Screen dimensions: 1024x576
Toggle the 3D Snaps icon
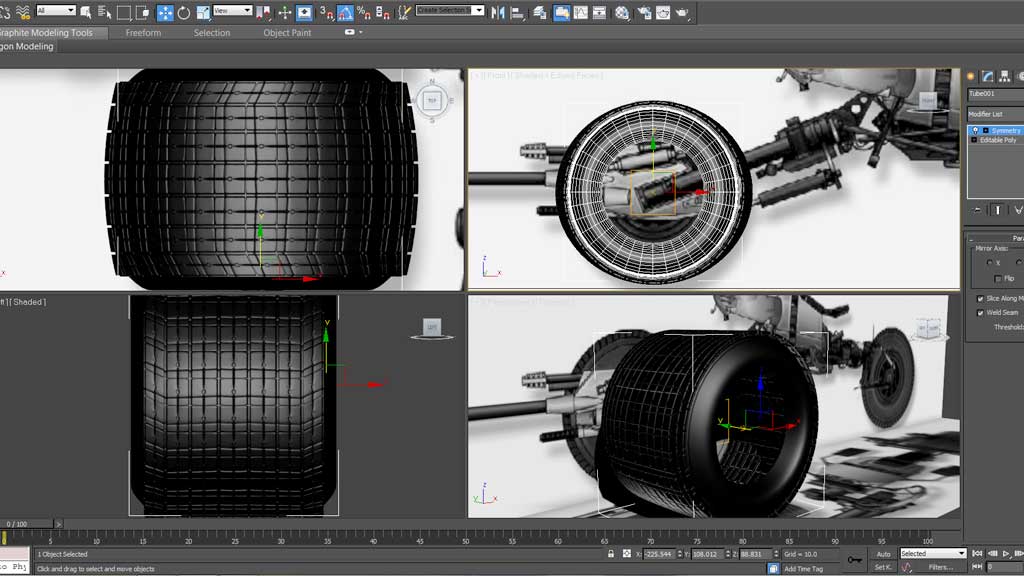tap(326, 12)
